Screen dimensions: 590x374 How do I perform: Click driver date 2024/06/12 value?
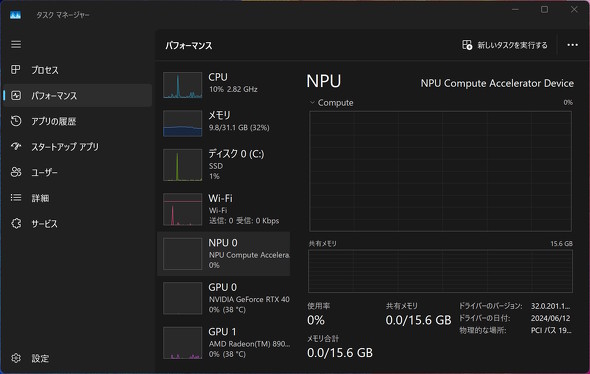(x=550, y=318)
